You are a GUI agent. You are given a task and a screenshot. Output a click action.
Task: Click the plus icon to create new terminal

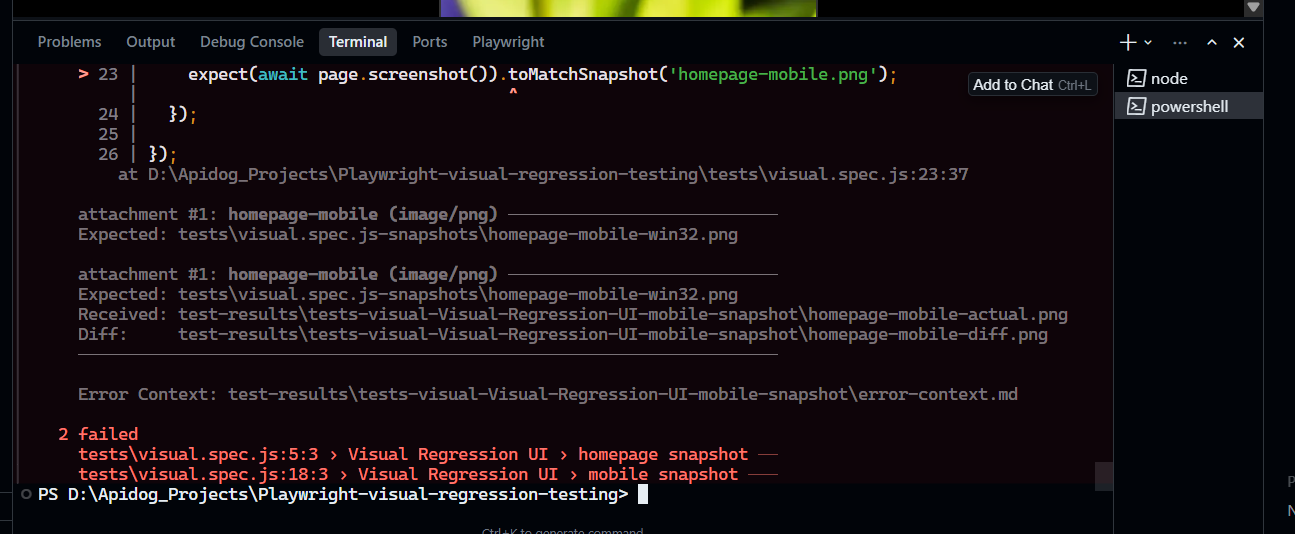tap(1127, 42)
